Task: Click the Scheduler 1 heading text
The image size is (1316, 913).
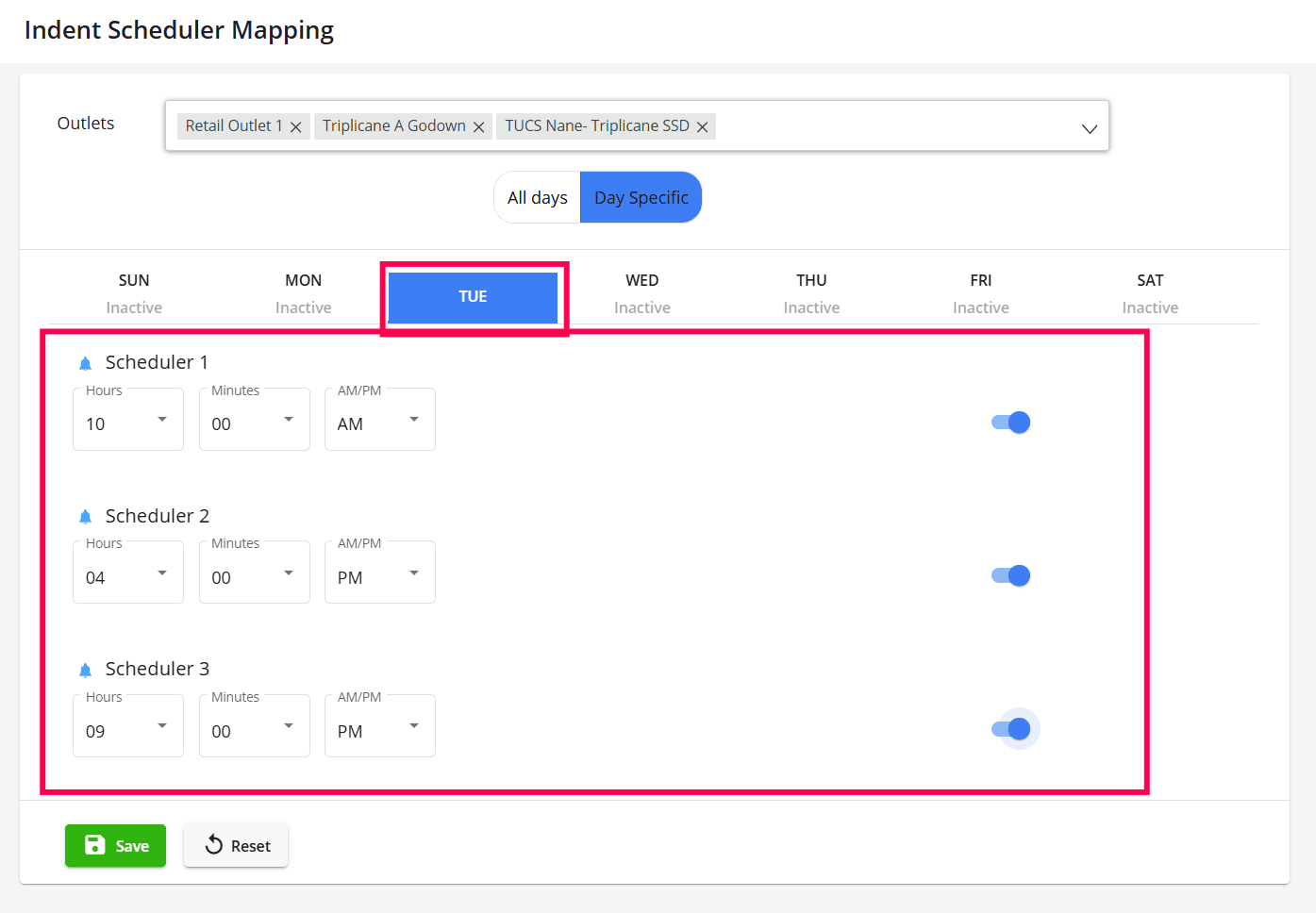Action: click(x=157, y=362)
